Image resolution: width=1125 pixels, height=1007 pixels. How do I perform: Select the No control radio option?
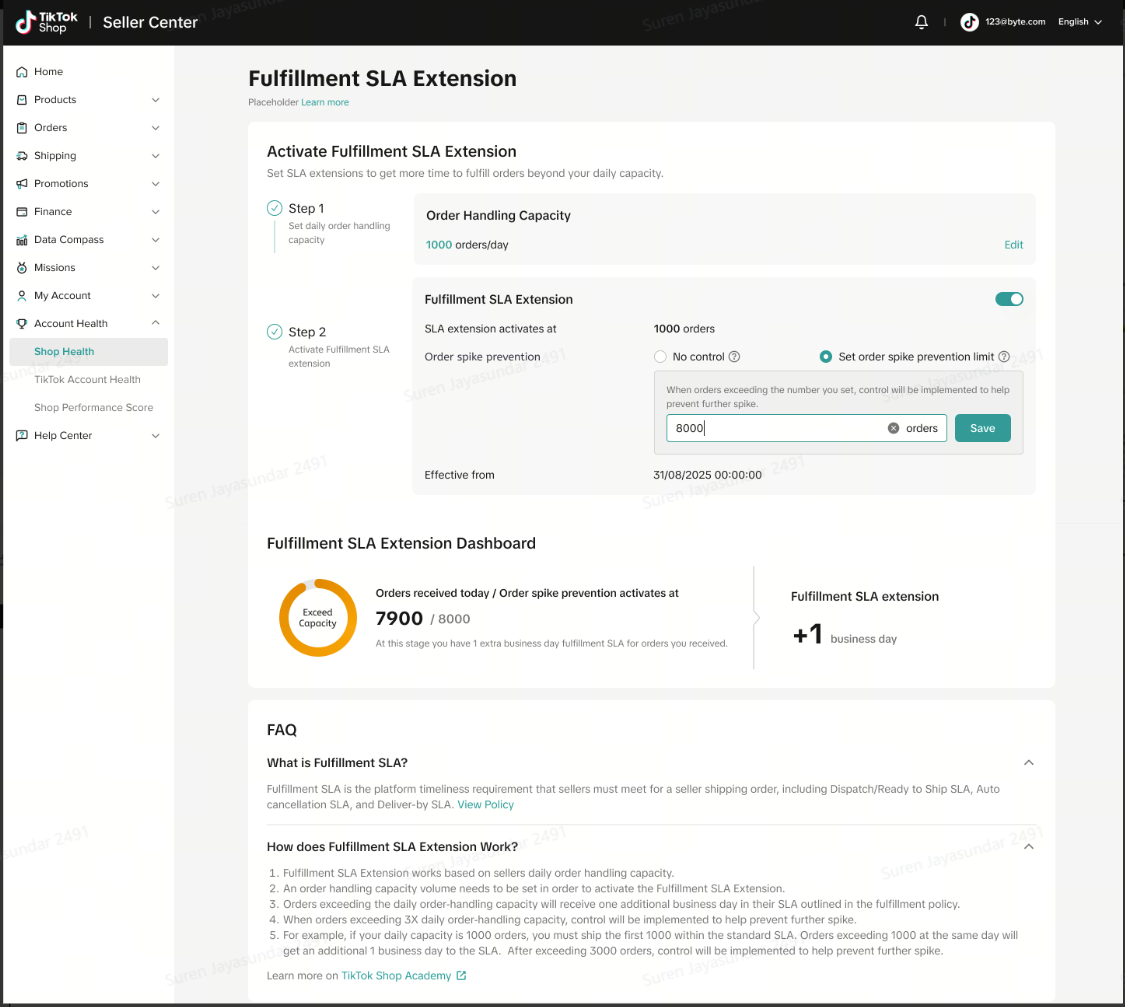coord(660,357)
